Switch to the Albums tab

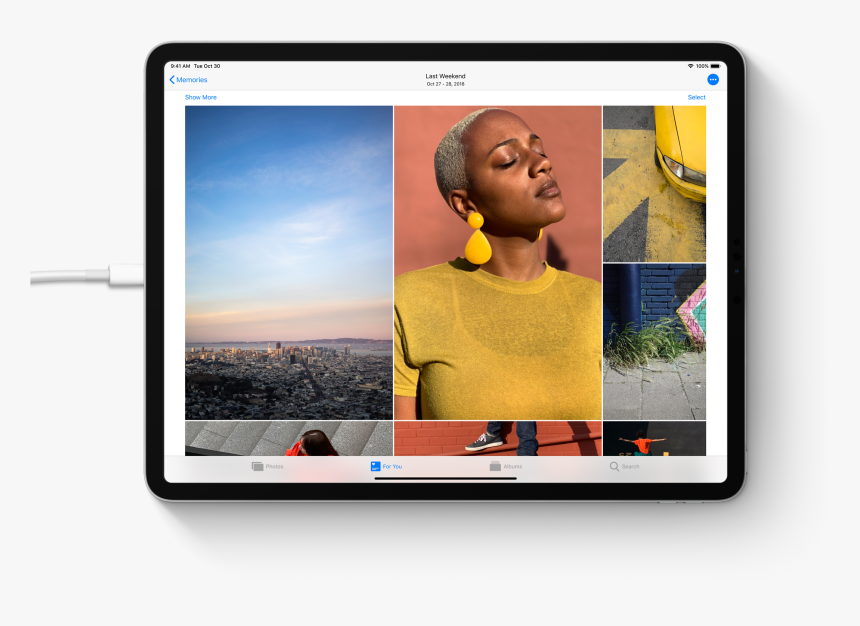pyautogui.click(x=505, y=466)
